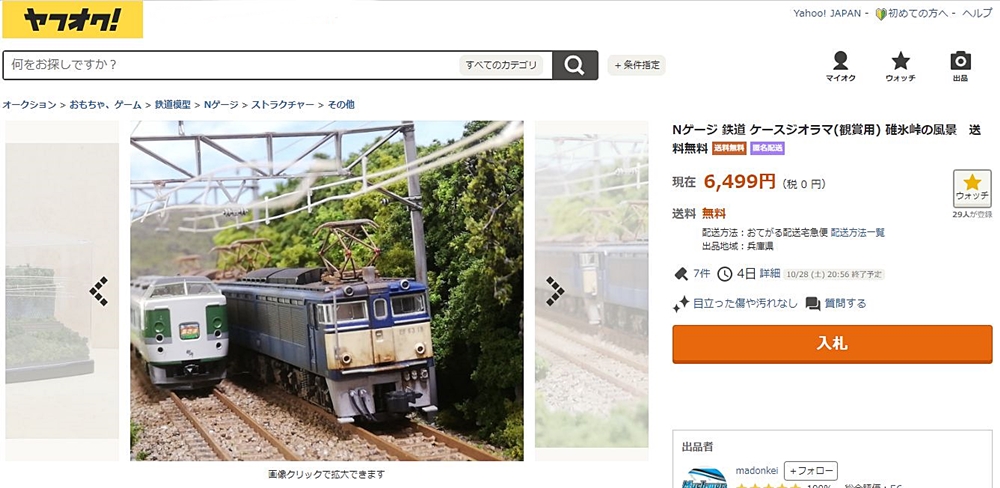1000x488 pixels.
Task: Expand auction 詳細 information
Action: point(770,274)
